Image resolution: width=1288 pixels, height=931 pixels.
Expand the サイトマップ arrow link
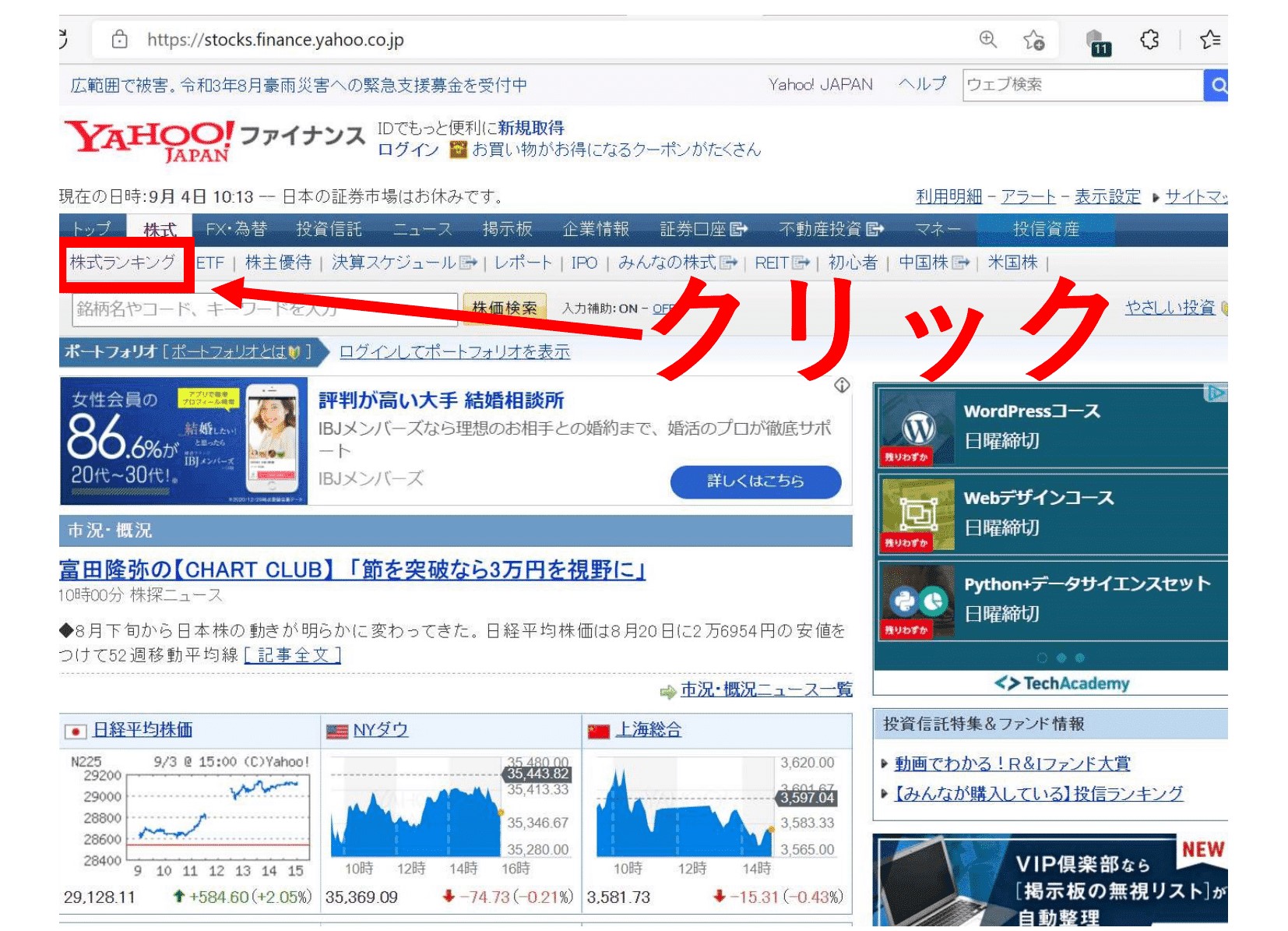point(1155,197)
